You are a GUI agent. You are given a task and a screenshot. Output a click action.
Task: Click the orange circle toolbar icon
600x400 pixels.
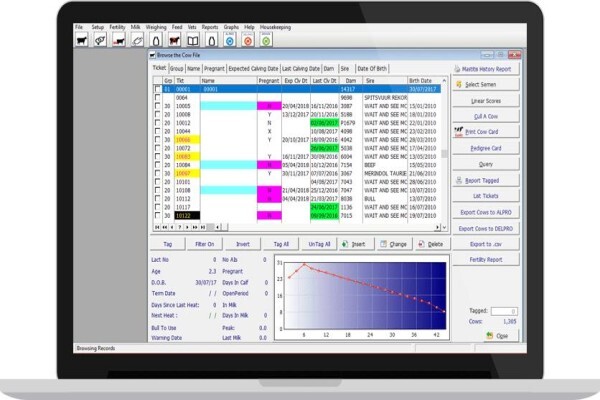point(248,40)
